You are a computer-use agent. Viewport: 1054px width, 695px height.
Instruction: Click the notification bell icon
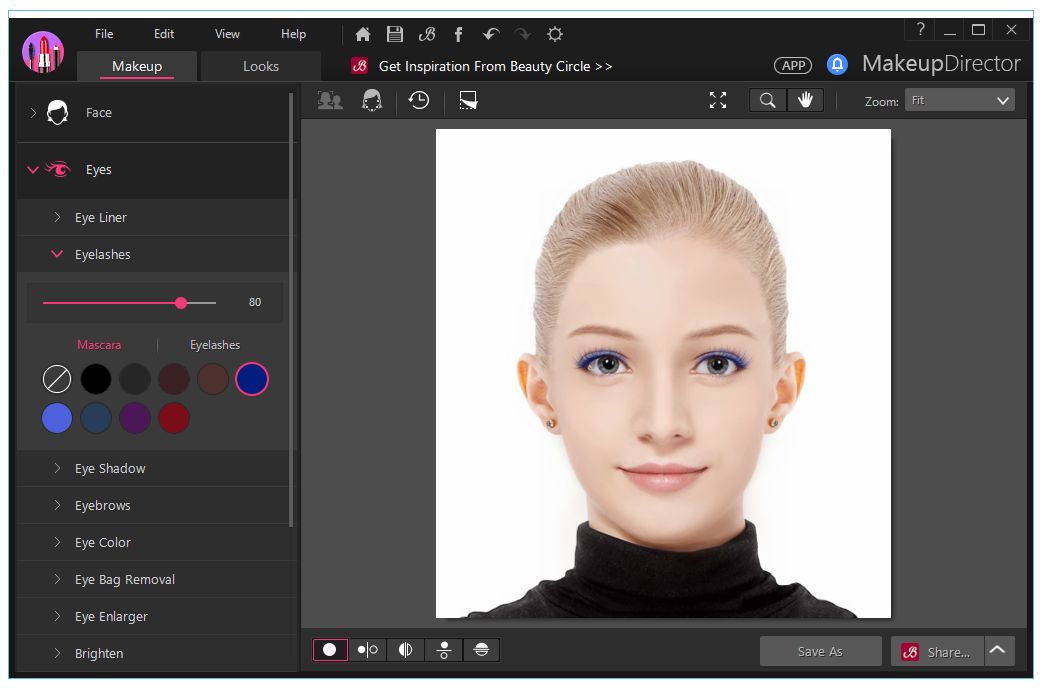click(837, 65)
